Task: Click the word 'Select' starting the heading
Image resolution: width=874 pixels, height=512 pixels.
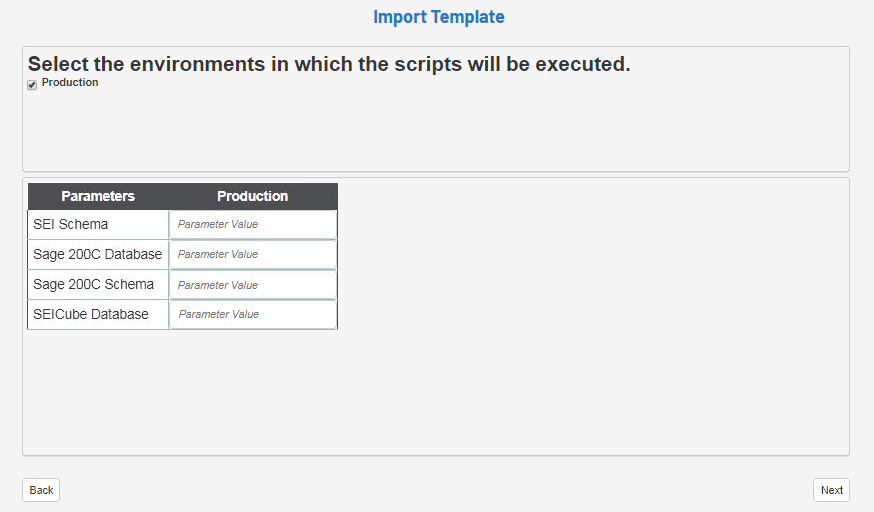Action: pyautogui.click(x=59, y=65)
